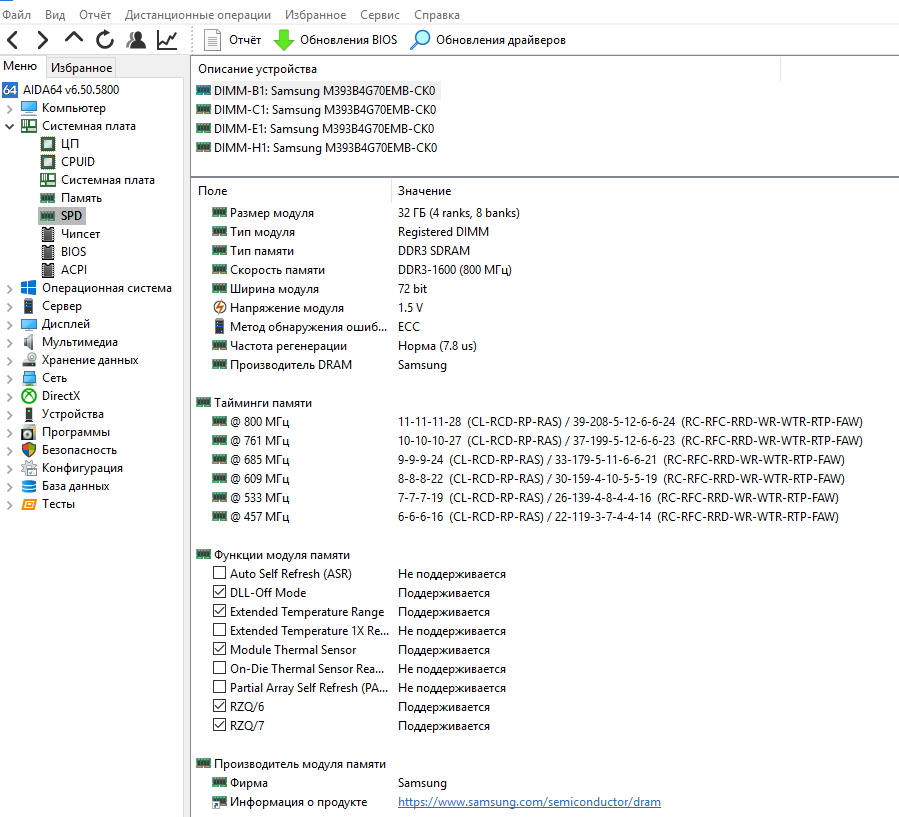Toggle DLL-Off Mode checkbox
This screenshot has width=899, height=817.
pos(219,592)
